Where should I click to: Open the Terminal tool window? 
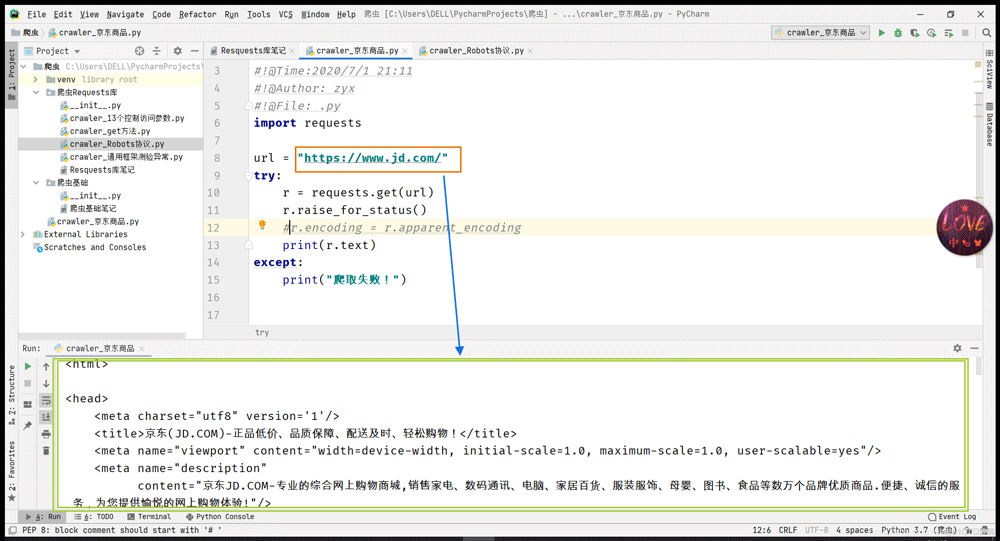[149, 517]
